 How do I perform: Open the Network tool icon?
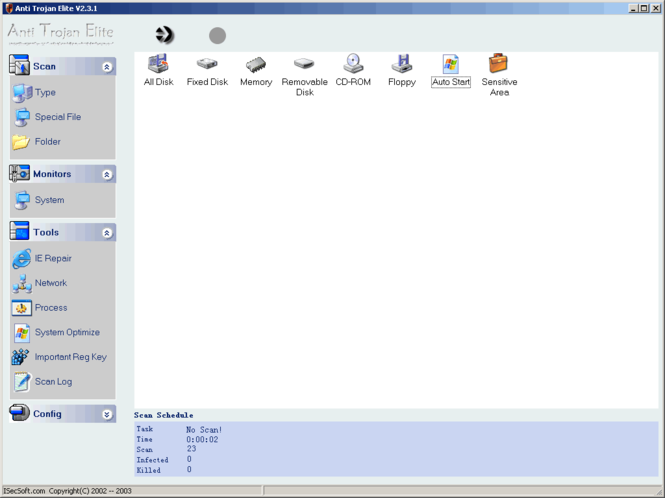click(x=22, y=284)
